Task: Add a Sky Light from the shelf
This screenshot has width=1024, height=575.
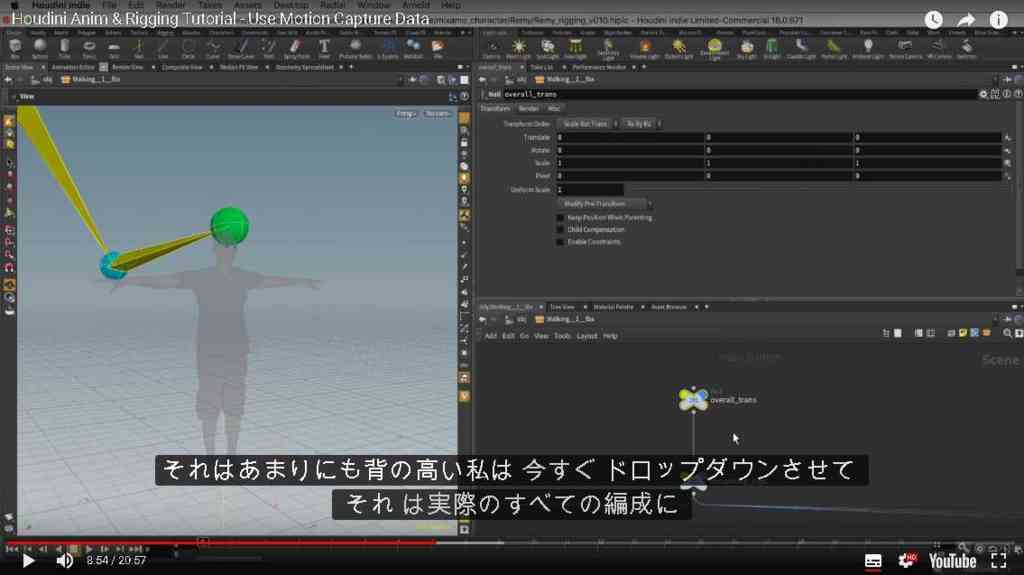Action: point(746,48)
